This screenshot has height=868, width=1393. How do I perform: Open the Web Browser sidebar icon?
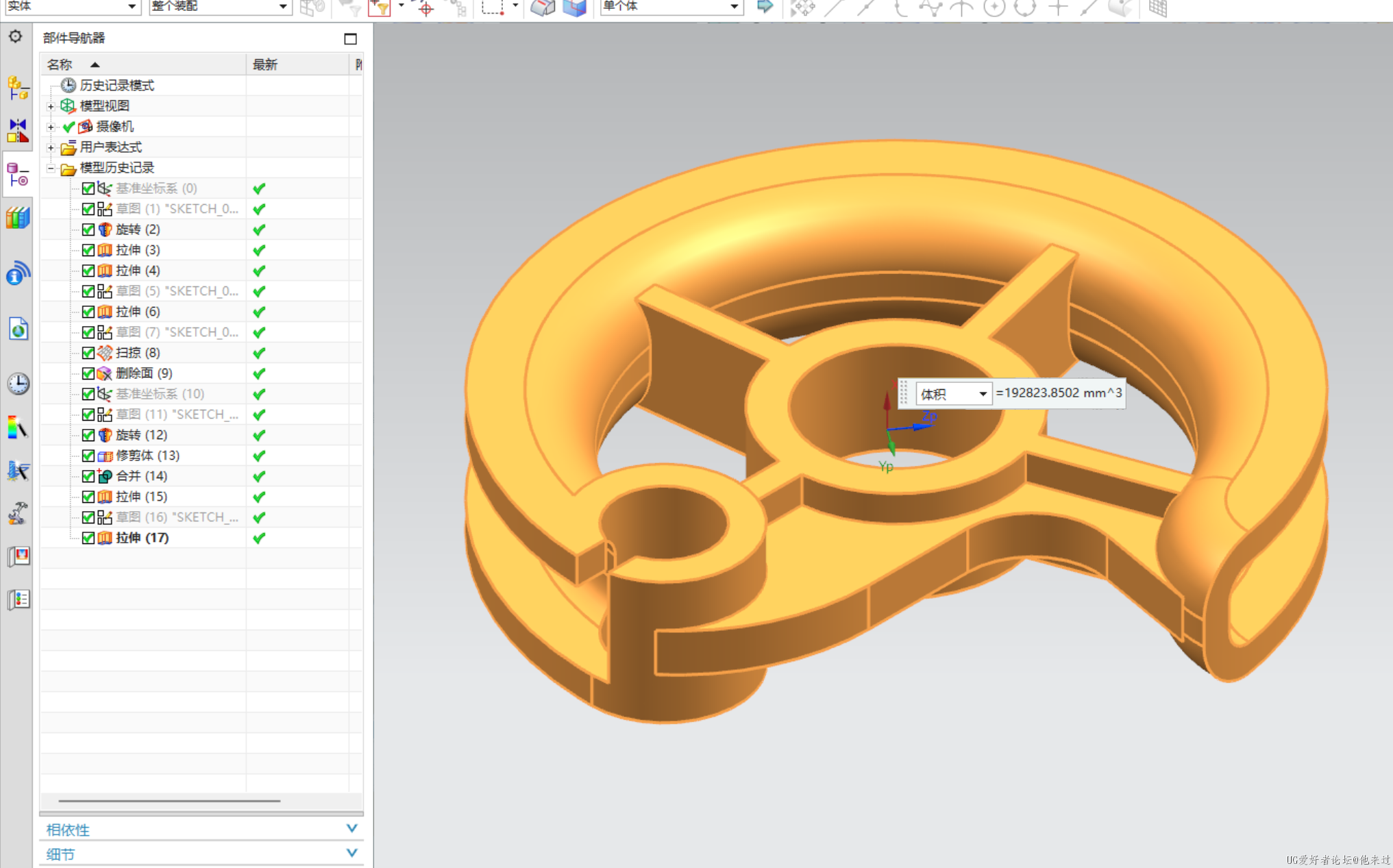18,329
